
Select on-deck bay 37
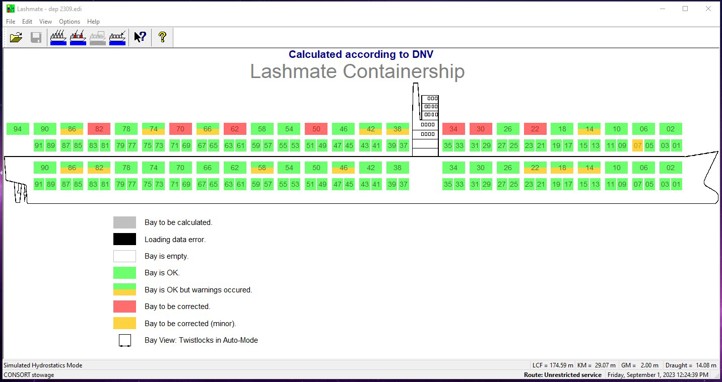coord(403,146)
